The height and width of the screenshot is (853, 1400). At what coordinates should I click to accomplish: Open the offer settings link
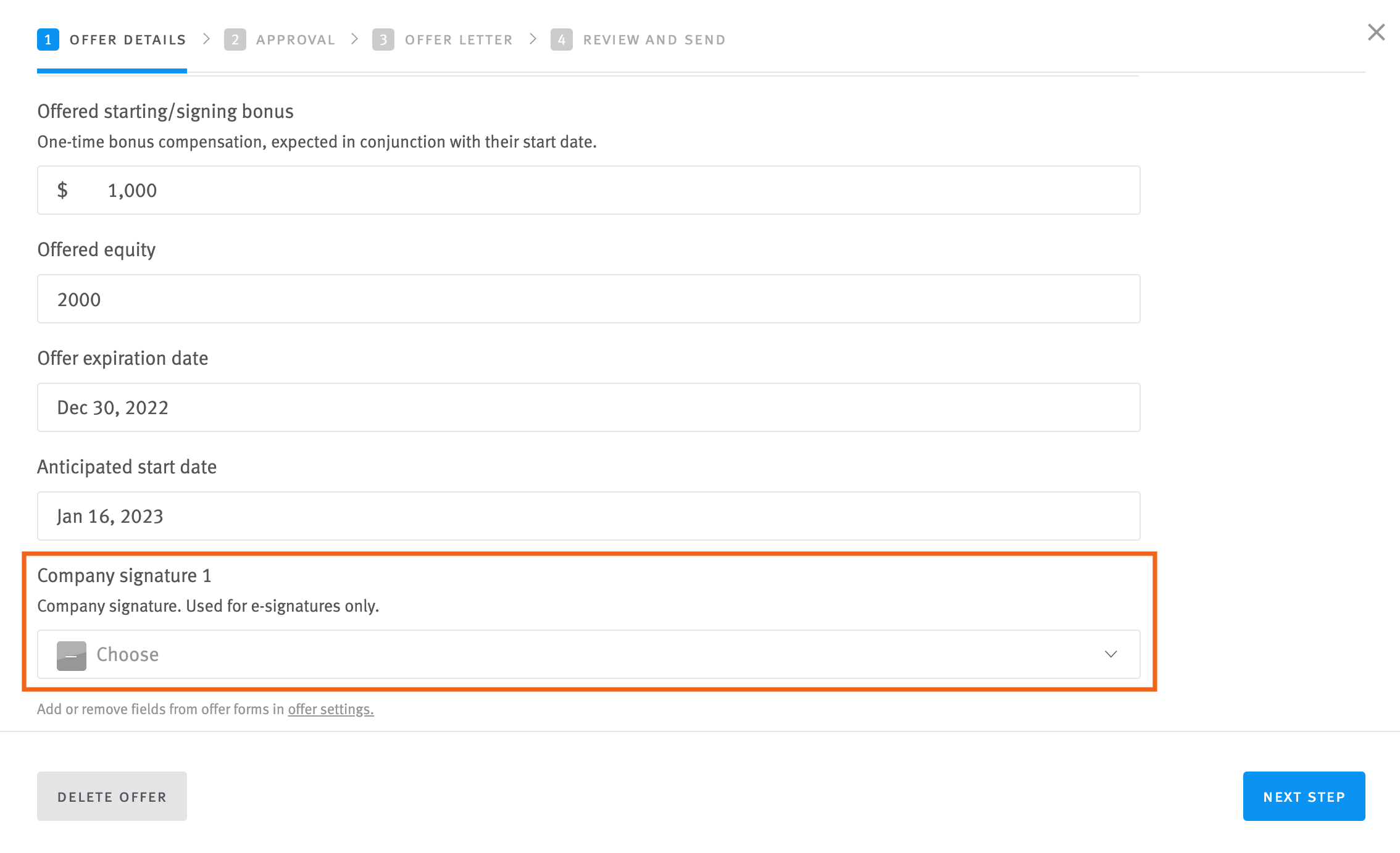[x=331, y=709]
